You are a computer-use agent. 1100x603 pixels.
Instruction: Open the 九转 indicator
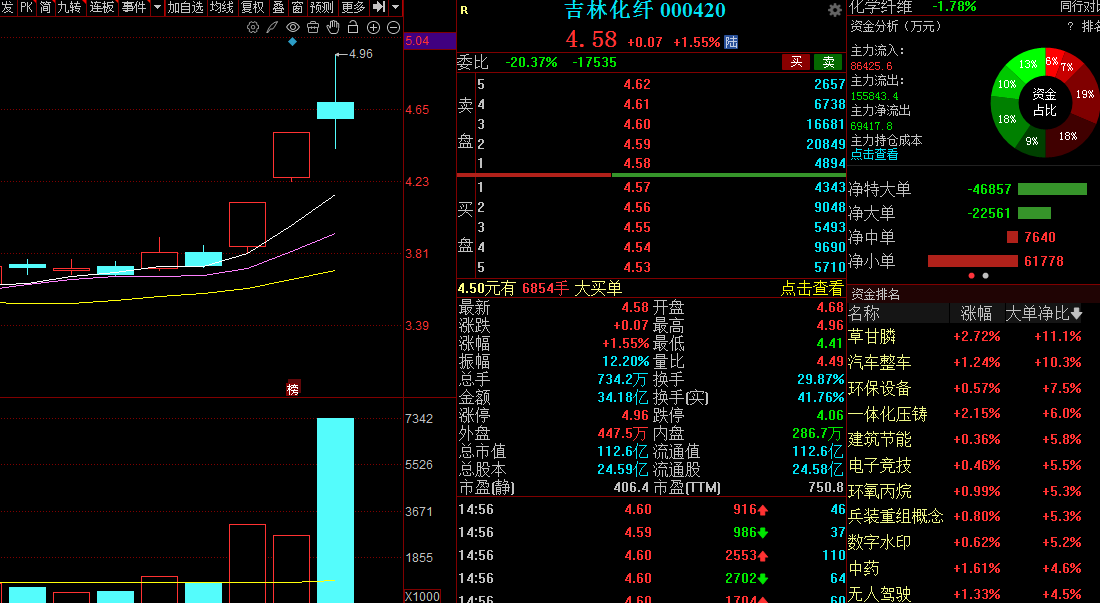point(69,7)
